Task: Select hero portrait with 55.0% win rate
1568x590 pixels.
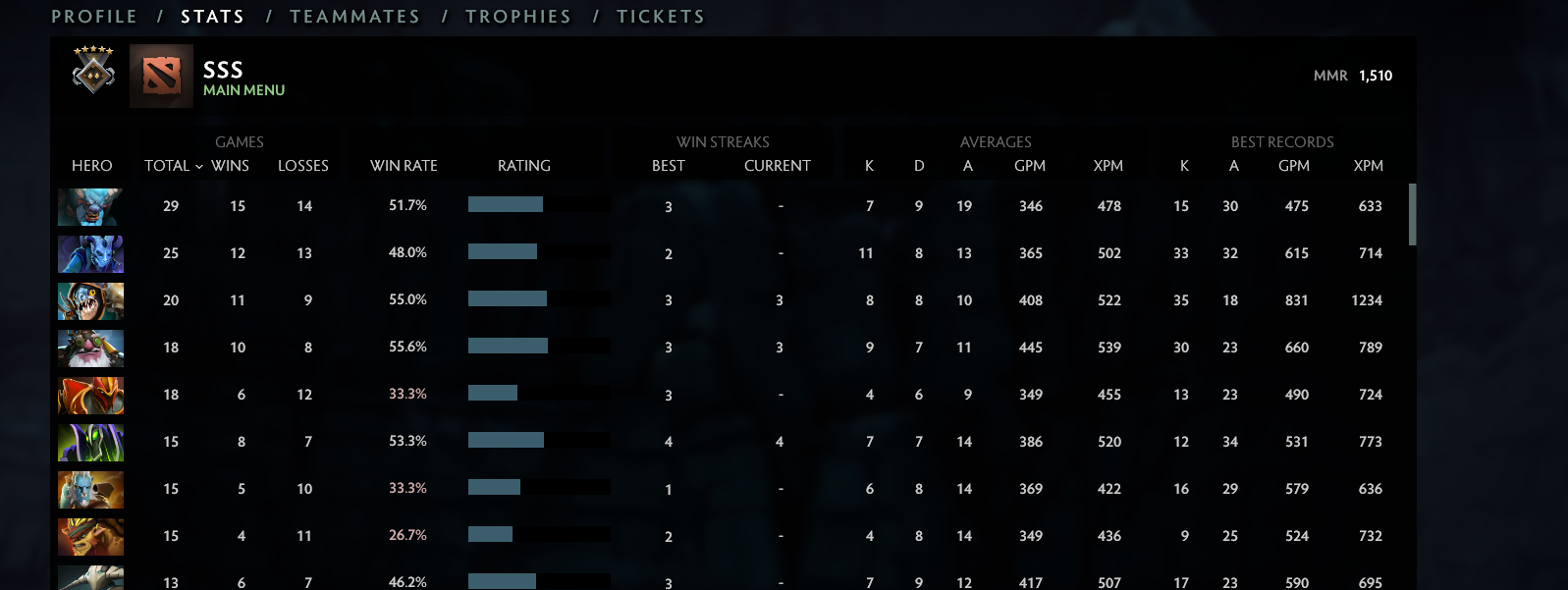Action: 90,300
